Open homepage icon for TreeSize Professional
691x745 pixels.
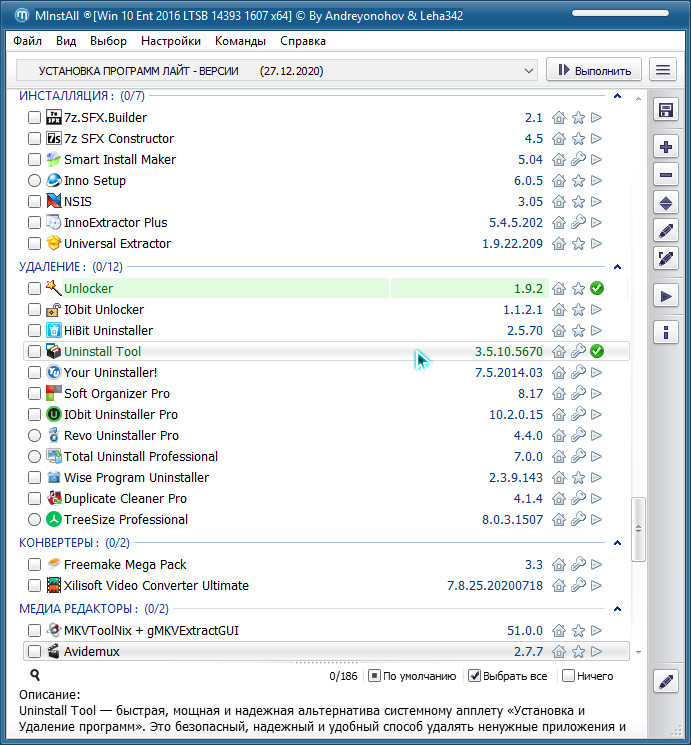(559, 519)
